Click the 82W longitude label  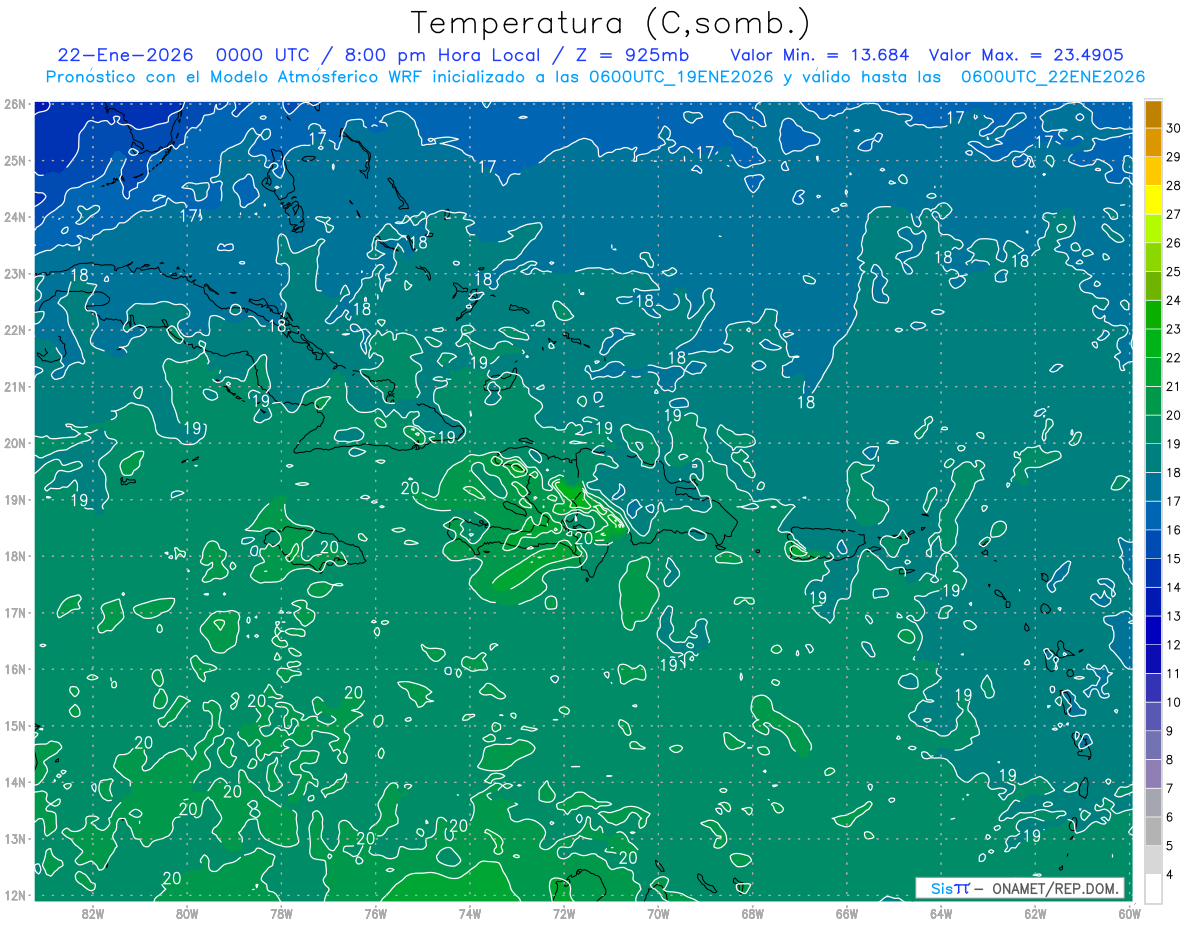[93, 913]
